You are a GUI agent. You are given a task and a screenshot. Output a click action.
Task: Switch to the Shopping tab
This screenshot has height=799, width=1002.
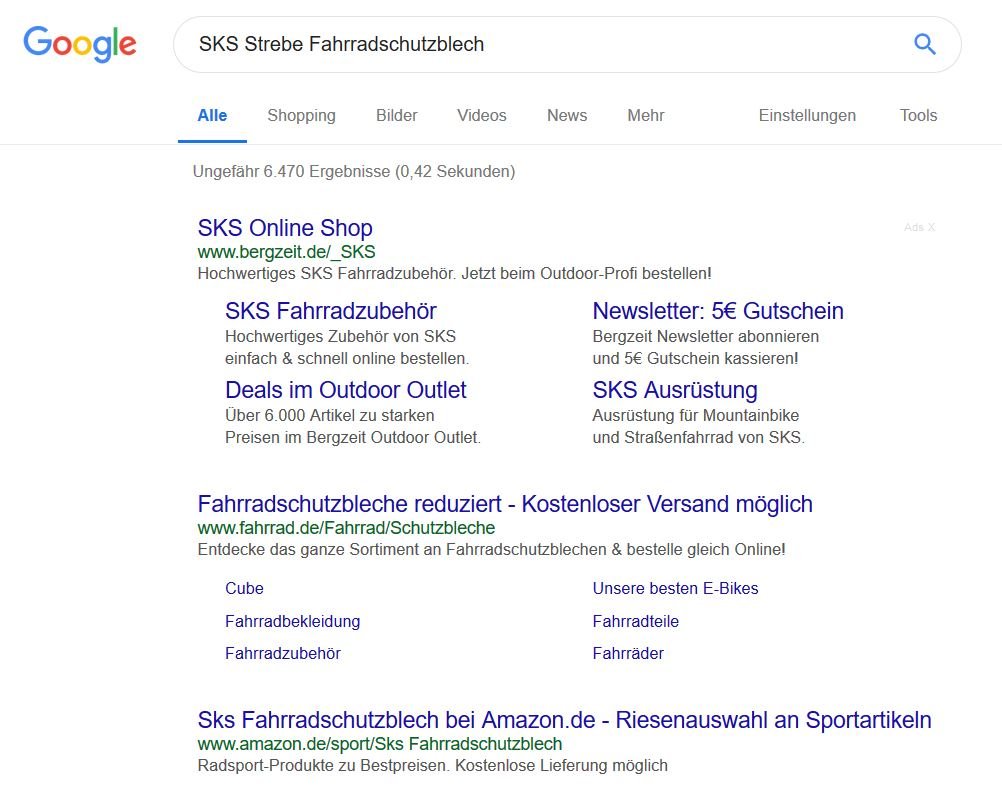click(x=301, y=116)
